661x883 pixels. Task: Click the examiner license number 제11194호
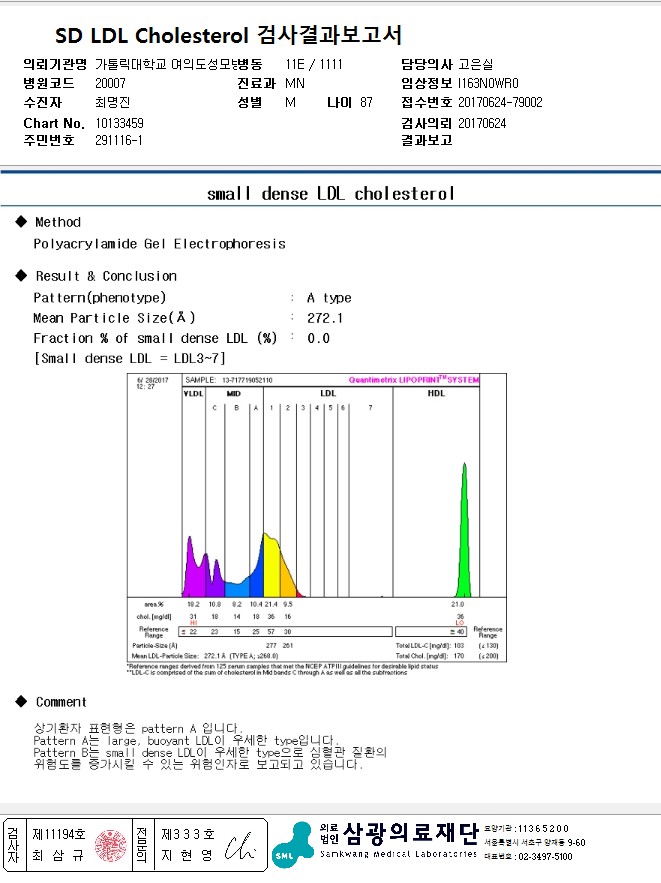point(59,834)
